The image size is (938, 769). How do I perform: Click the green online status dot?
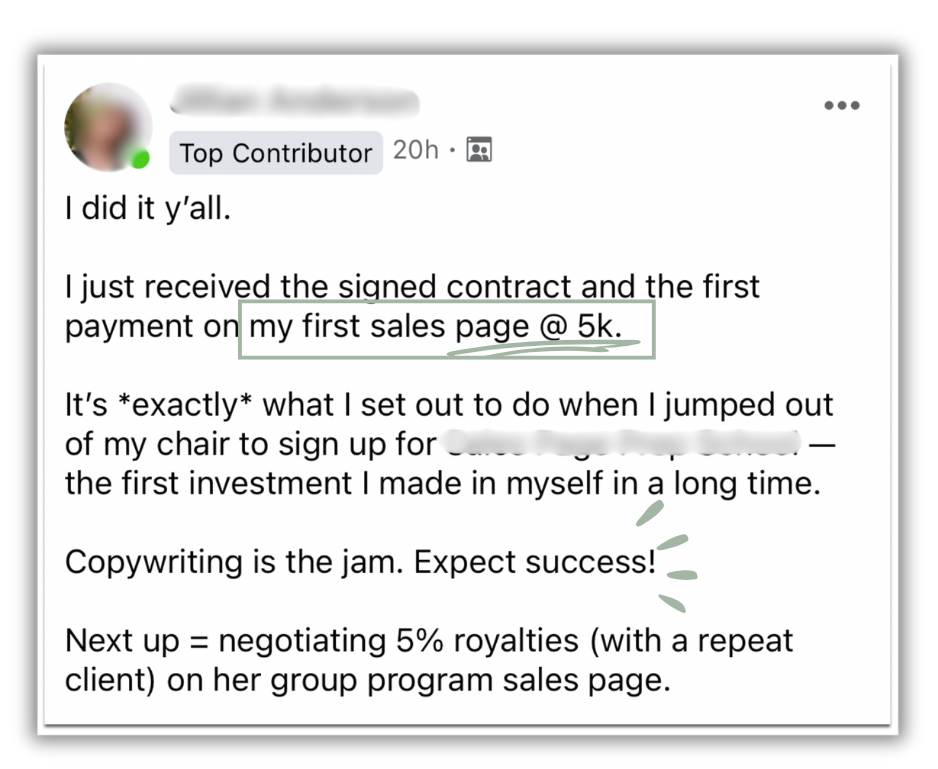[x=141, y=159]
